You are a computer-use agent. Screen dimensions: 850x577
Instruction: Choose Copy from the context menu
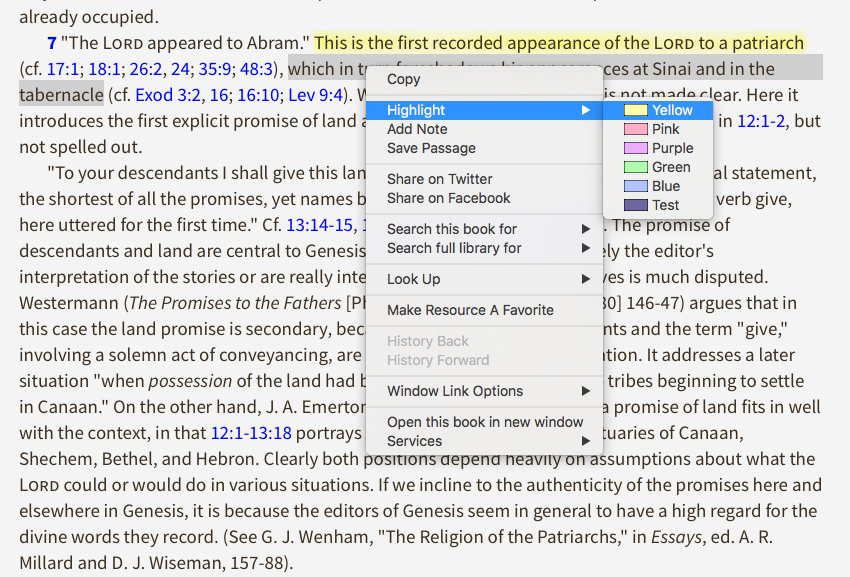[484, 79]
